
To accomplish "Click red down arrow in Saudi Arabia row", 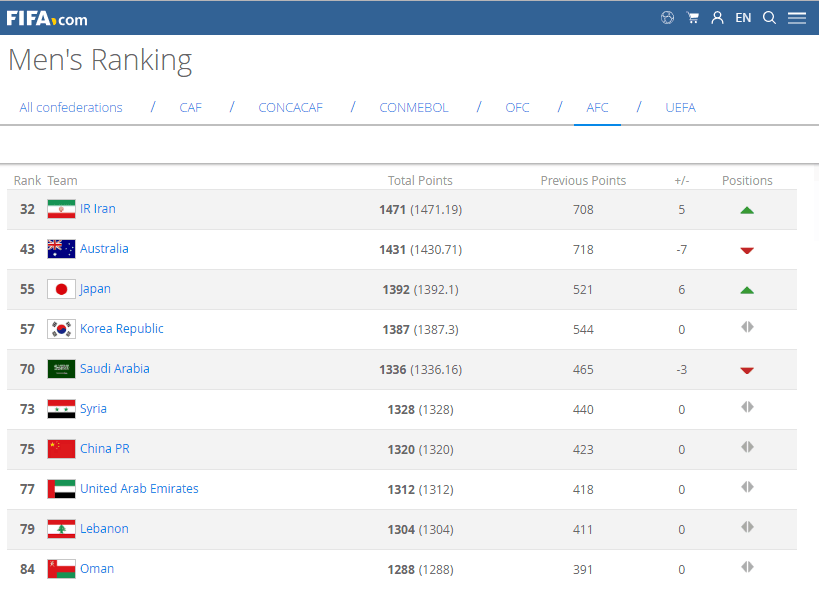I will point(747,371).
